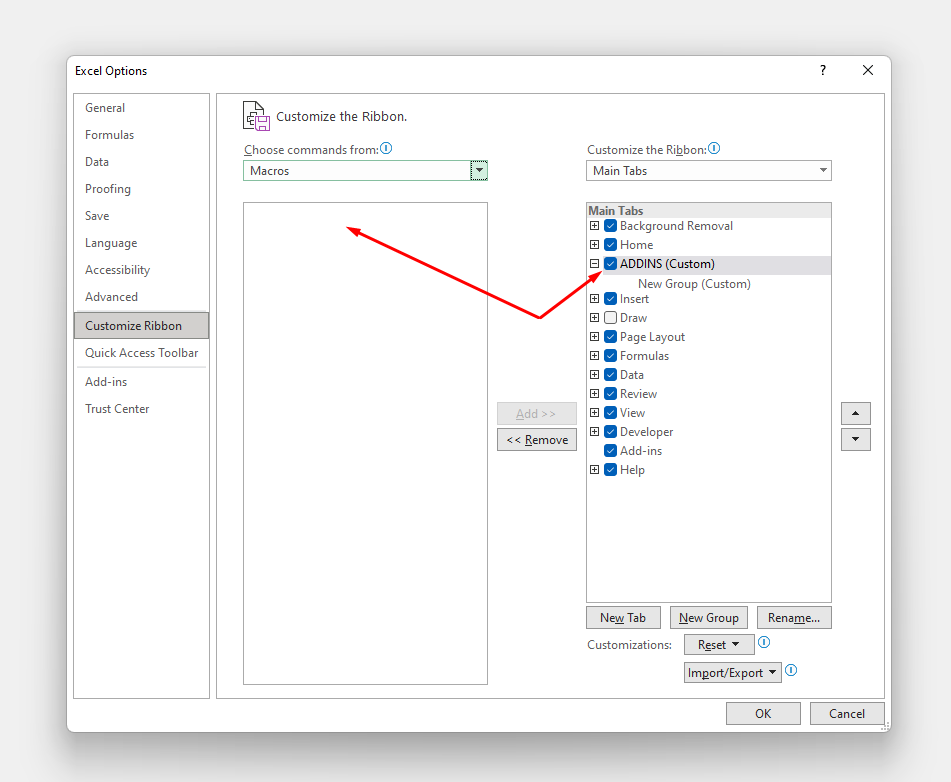
Task: Uncheck the Background Removal tab checkbox
Action: click(x=611, y=226)
